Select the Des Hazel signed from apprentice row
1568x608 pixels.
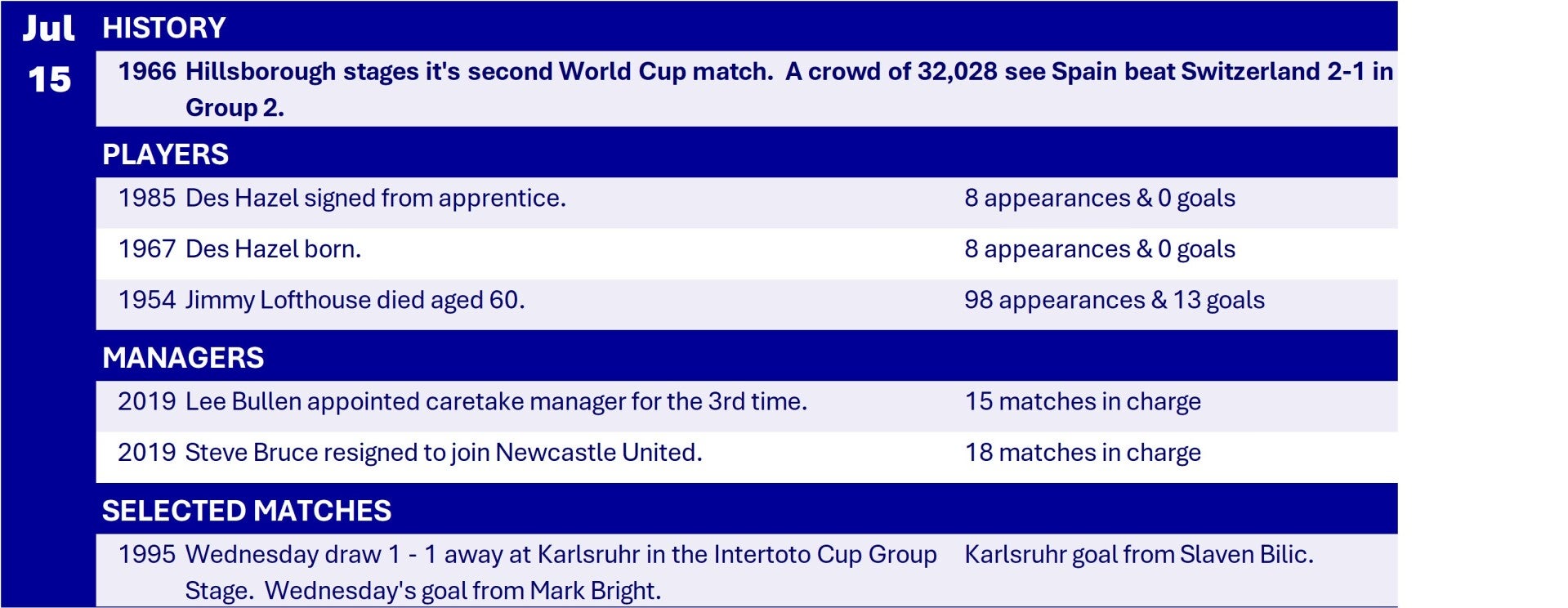(x=375, y=199)
